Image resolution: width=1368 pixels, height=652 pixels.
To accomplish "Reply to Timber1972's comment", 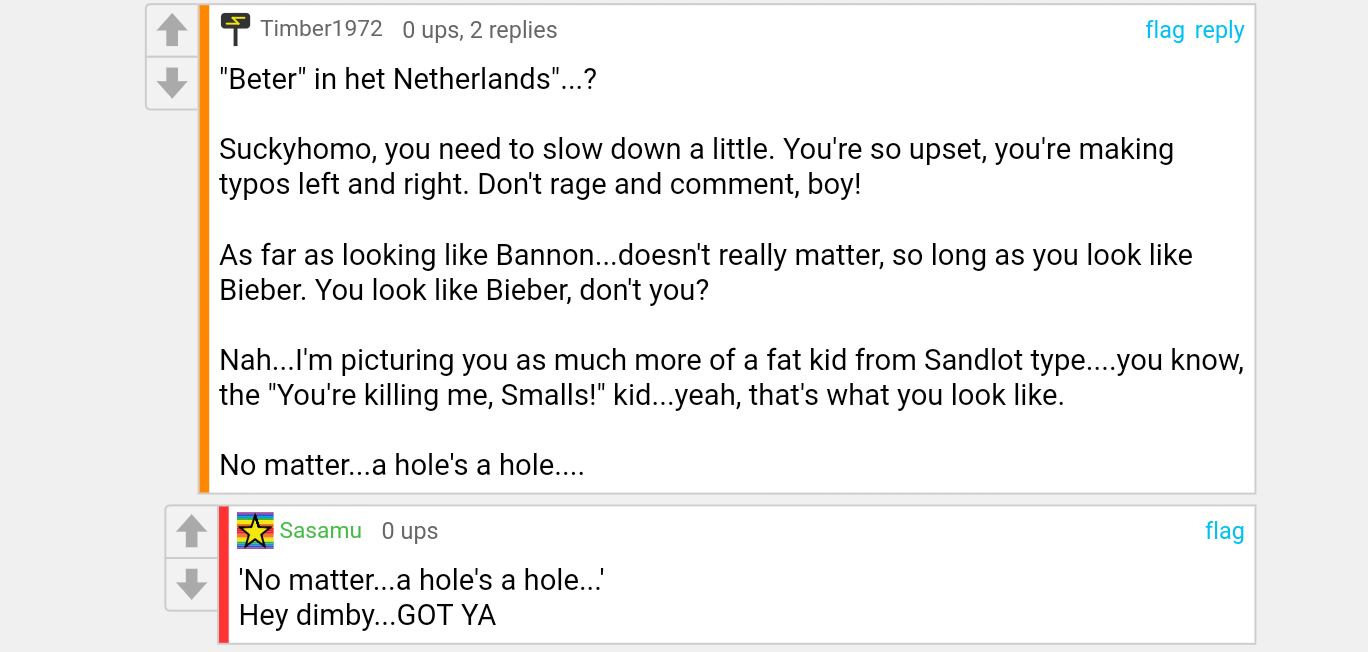I will coord(1219,30).
